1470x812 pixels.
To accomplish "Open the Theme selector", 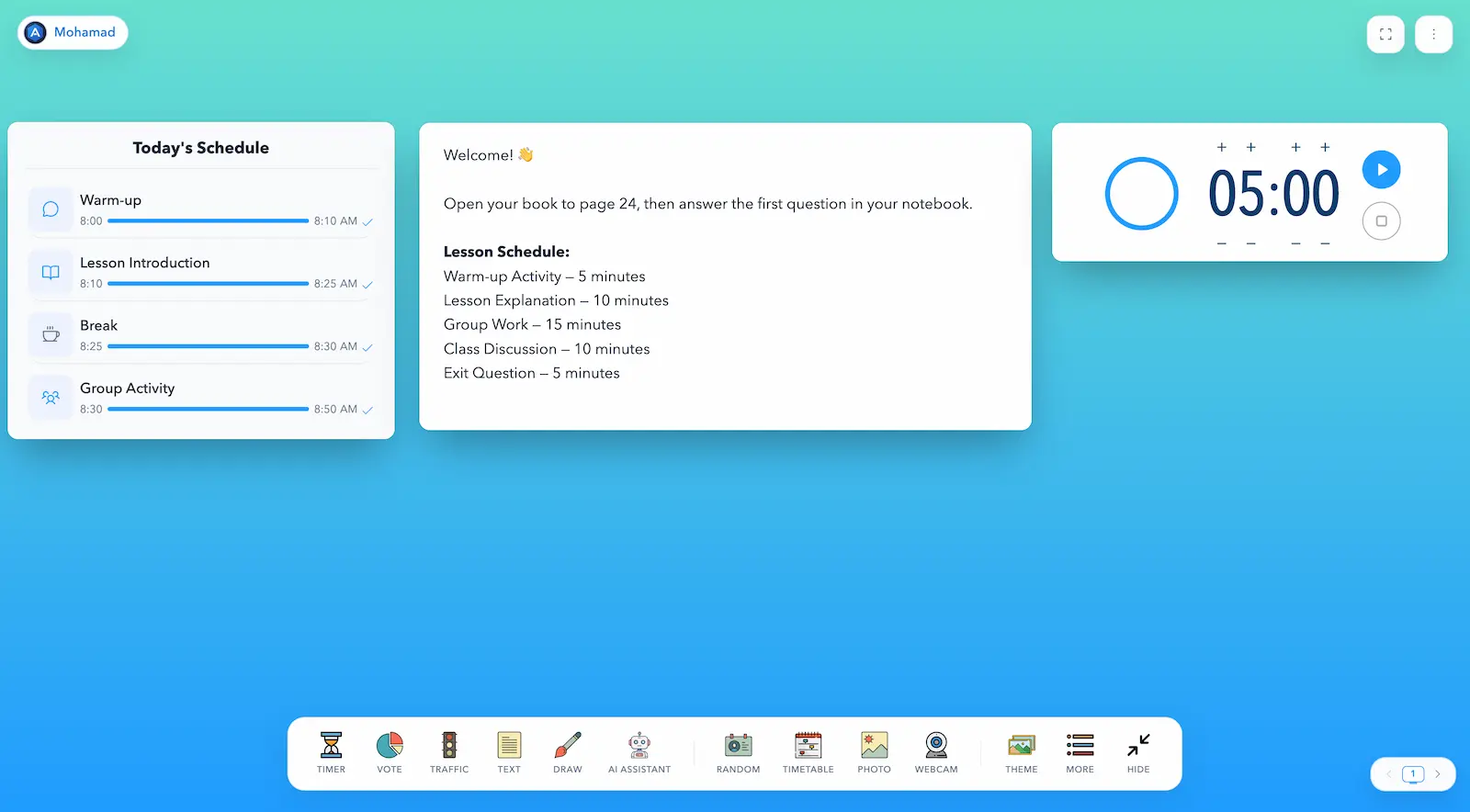I will (x=1022, y=753).
